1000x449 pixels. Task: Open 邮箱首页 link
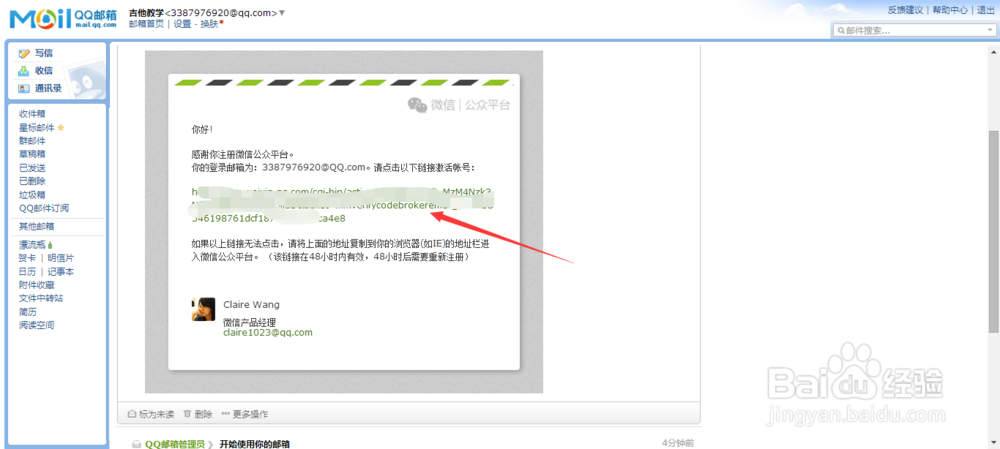point(146,24)
